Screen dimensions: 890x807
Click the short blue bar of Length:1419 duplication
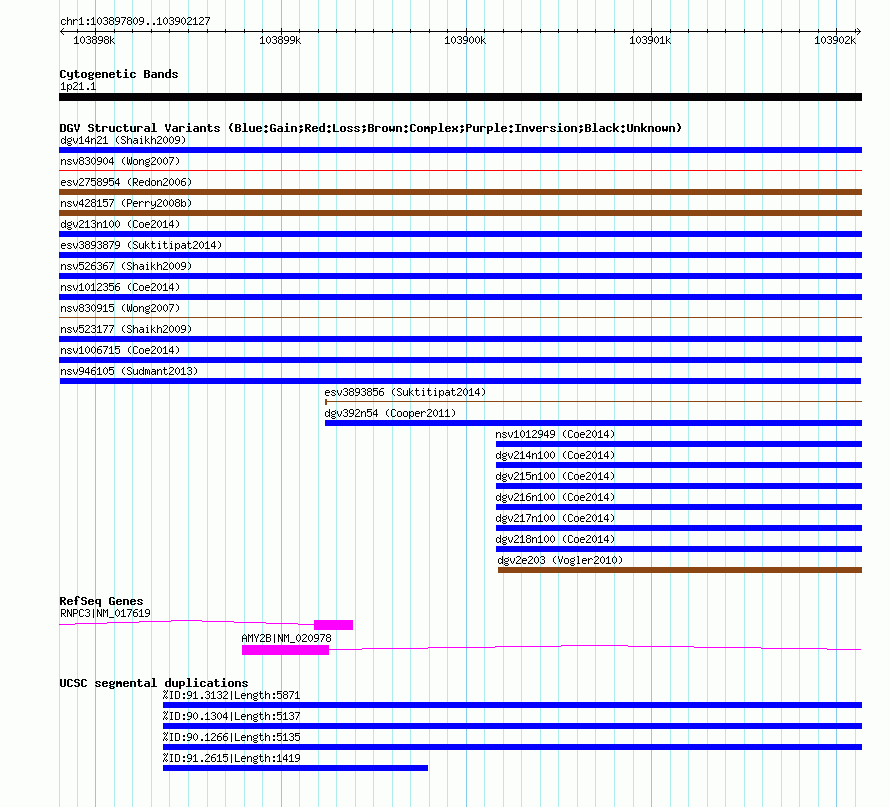pos(295,768)
